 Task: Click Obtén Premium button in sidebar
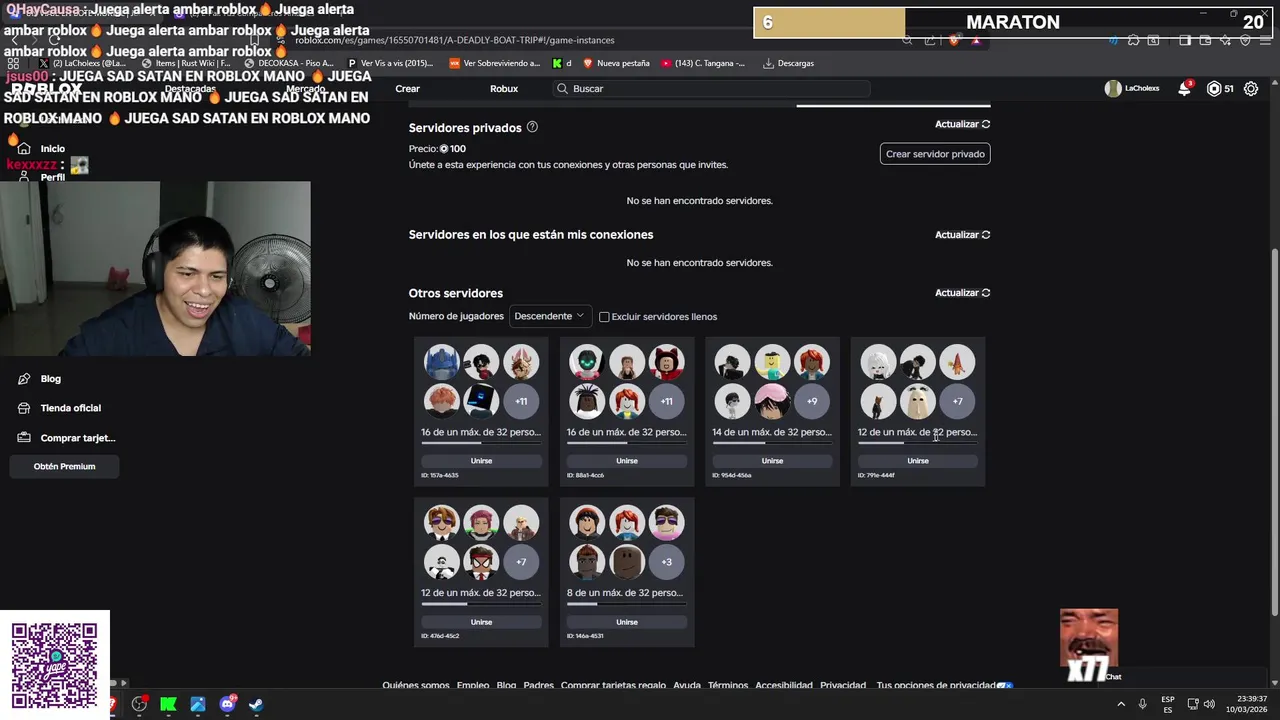[x=64, y=466]
